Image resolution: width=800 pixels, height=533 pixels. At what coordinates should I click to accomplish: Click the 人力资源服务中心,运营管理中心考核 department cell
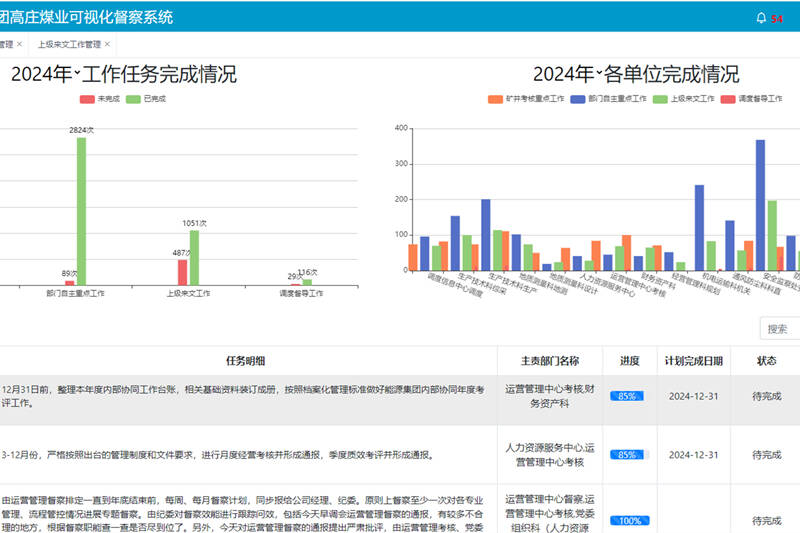tap(550, 455)
